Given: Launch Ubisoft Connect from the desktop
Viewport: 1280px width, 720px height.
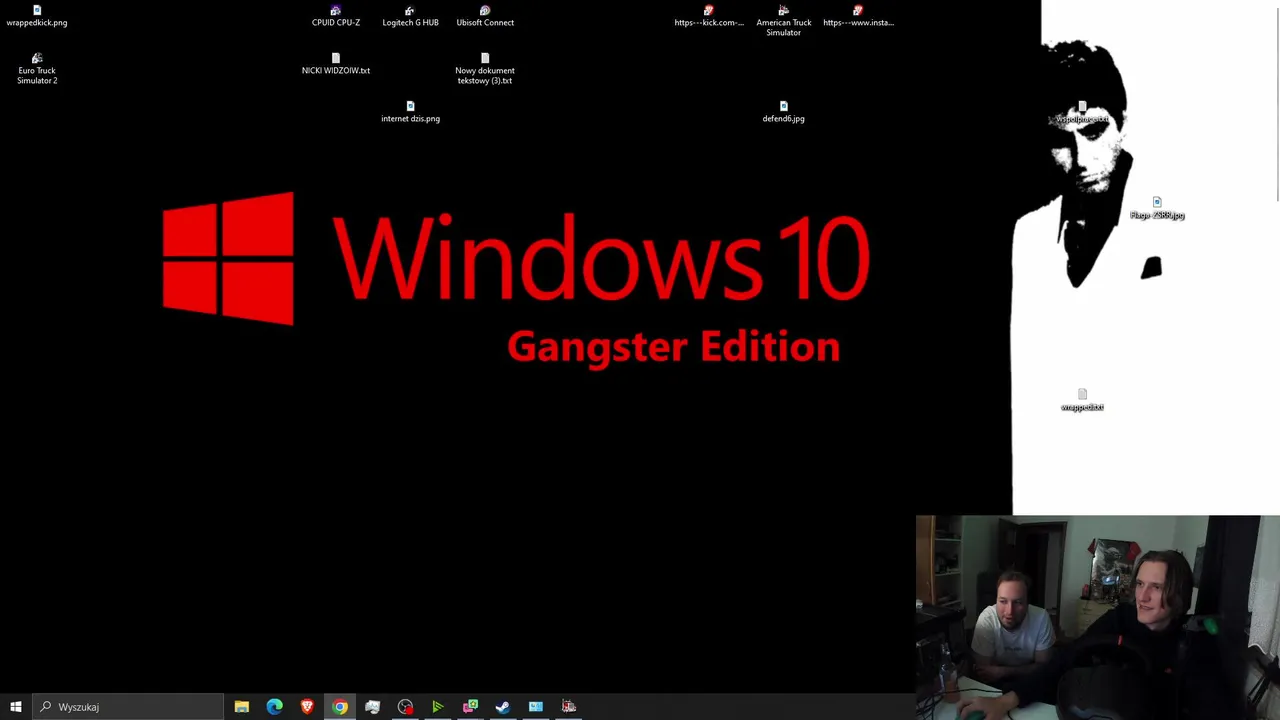Looking at the screenshot, I should (x=485, y=16).
